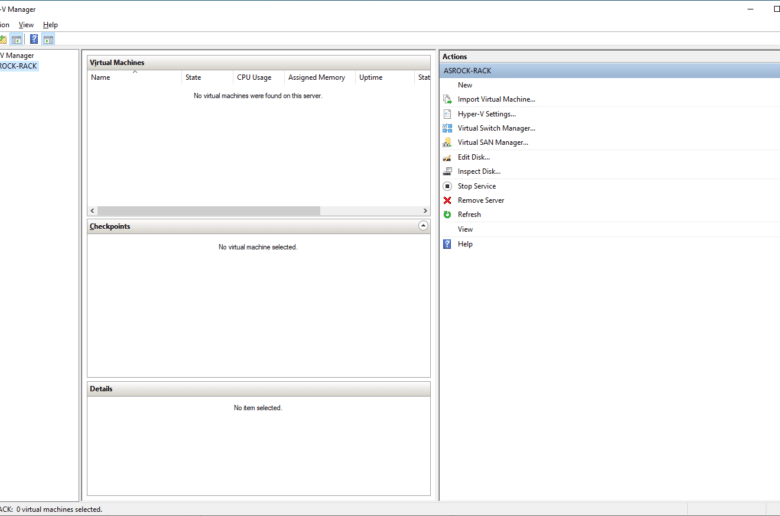The height and width of the screenshot is (516, 780).
Task: Open the View submenu in Actions pane
Action: 465,229
